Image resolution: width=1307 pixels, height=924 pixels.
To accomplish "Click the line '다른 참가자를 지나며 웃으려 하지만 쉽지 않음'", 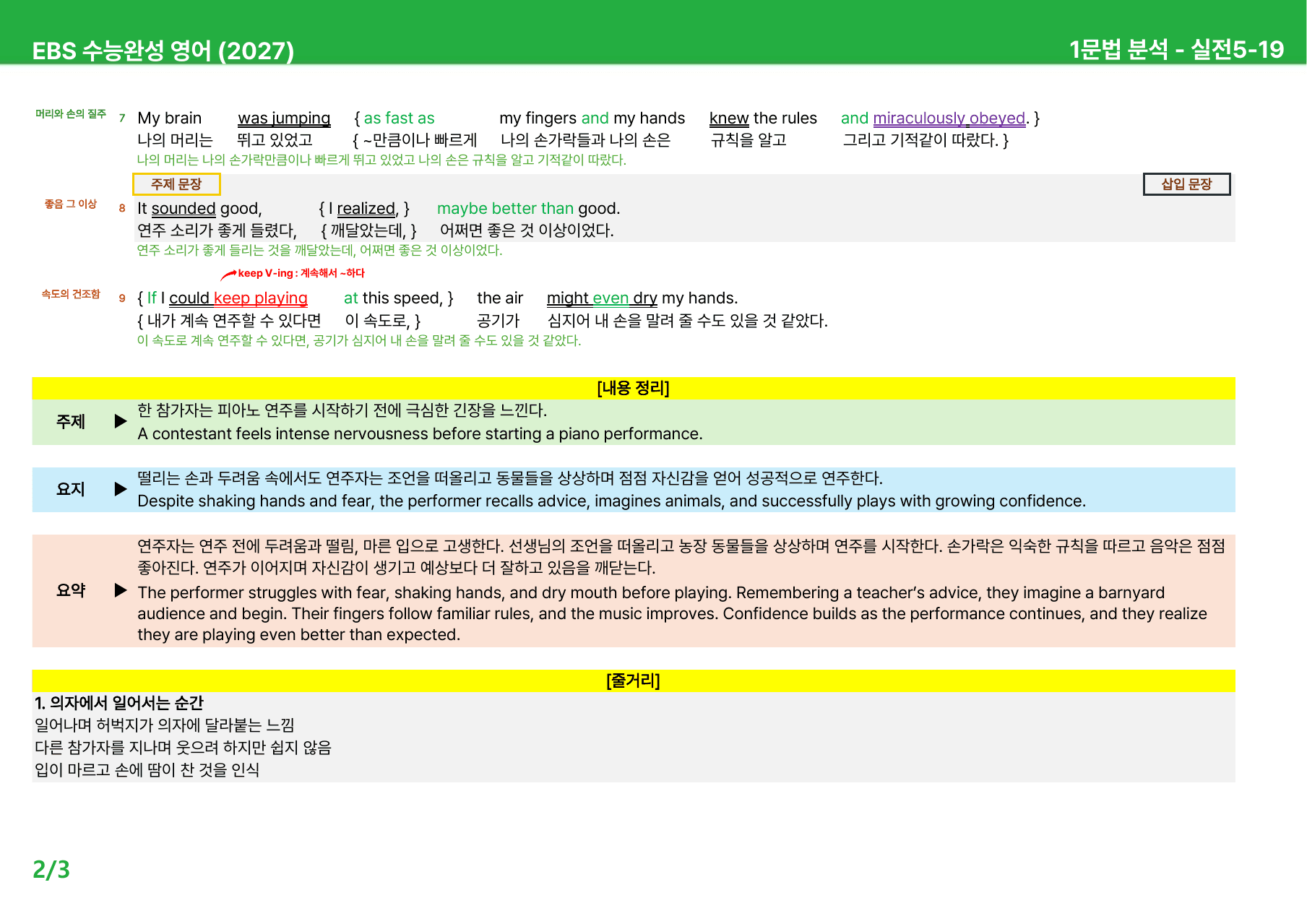I will pos(183,748).
